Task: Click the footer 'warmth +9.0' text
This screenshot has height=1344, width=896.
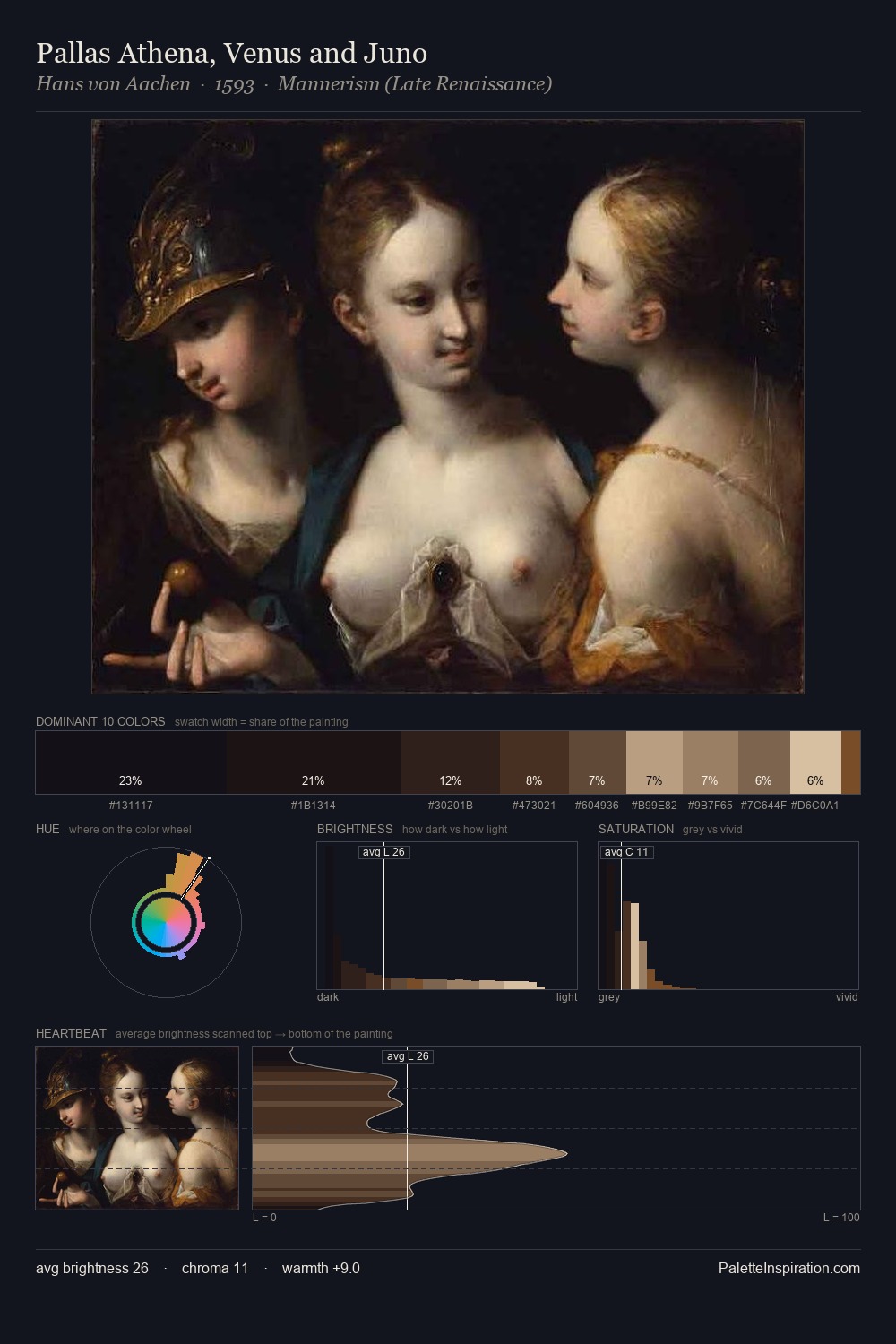Action: (x=321, y=1269)
